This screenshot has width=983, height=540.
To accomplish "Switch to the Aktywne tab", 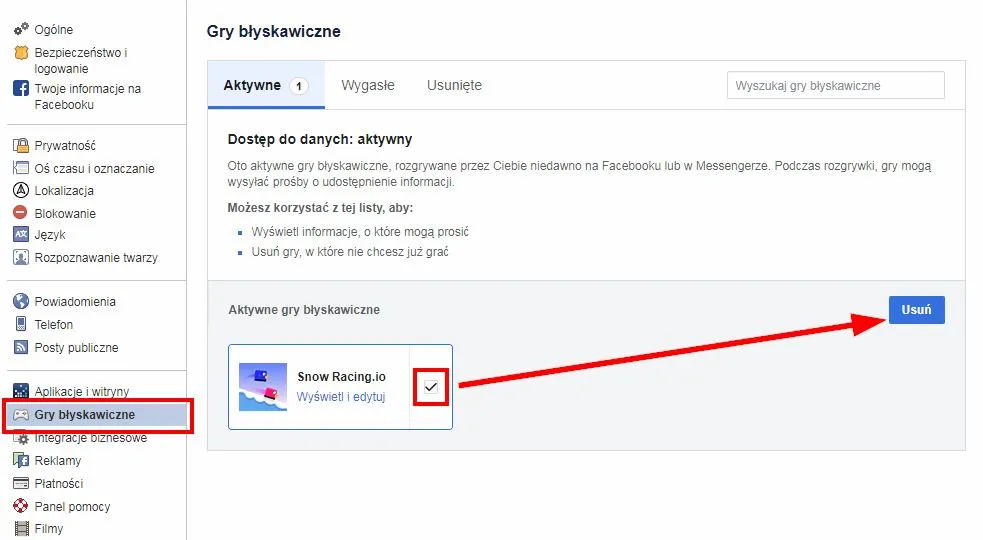I will click(266, 85).
